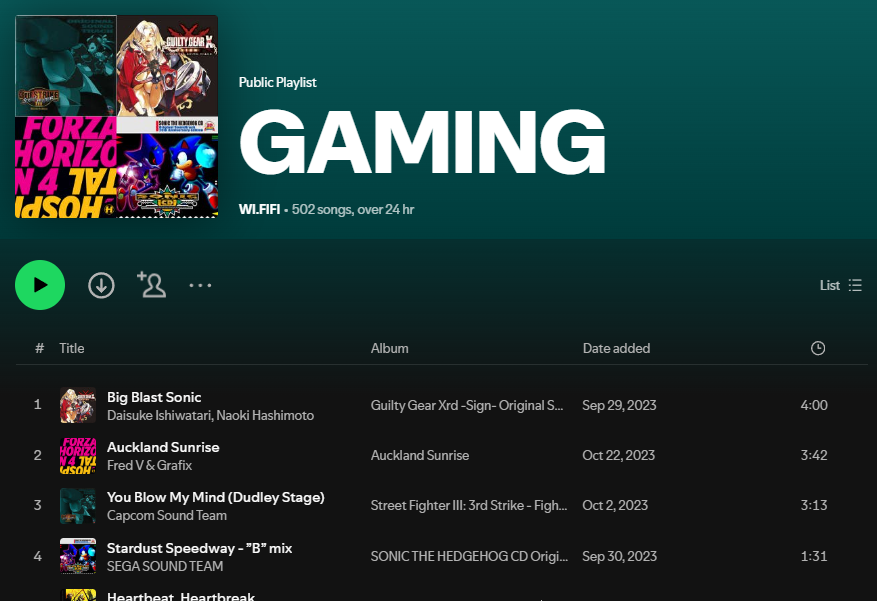Click track number 4 row index
The width and height of the screenshot is (877, 601).
(37, 556)
